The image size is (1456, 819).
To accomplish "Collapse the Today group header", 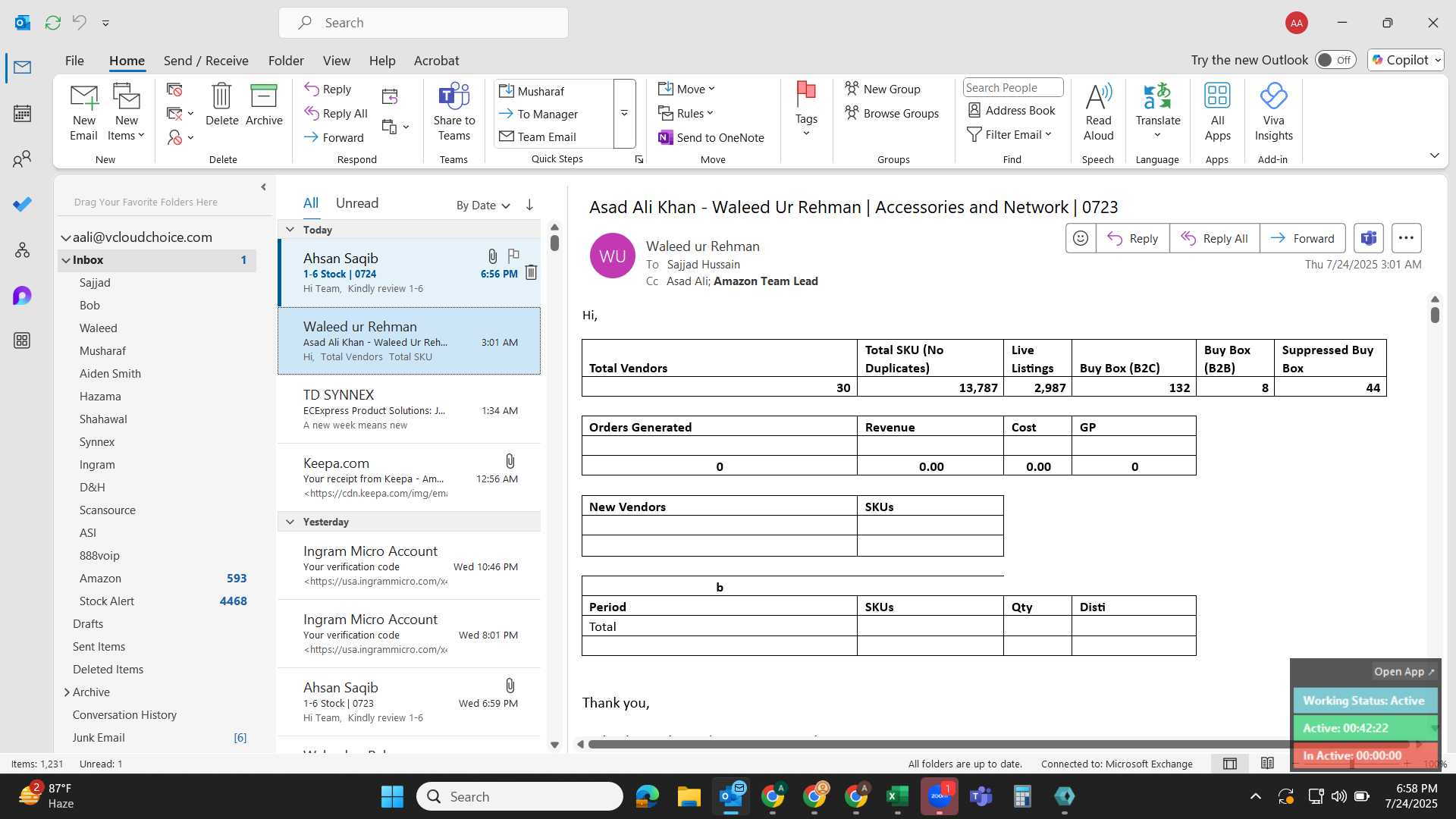I will (290, 229).
